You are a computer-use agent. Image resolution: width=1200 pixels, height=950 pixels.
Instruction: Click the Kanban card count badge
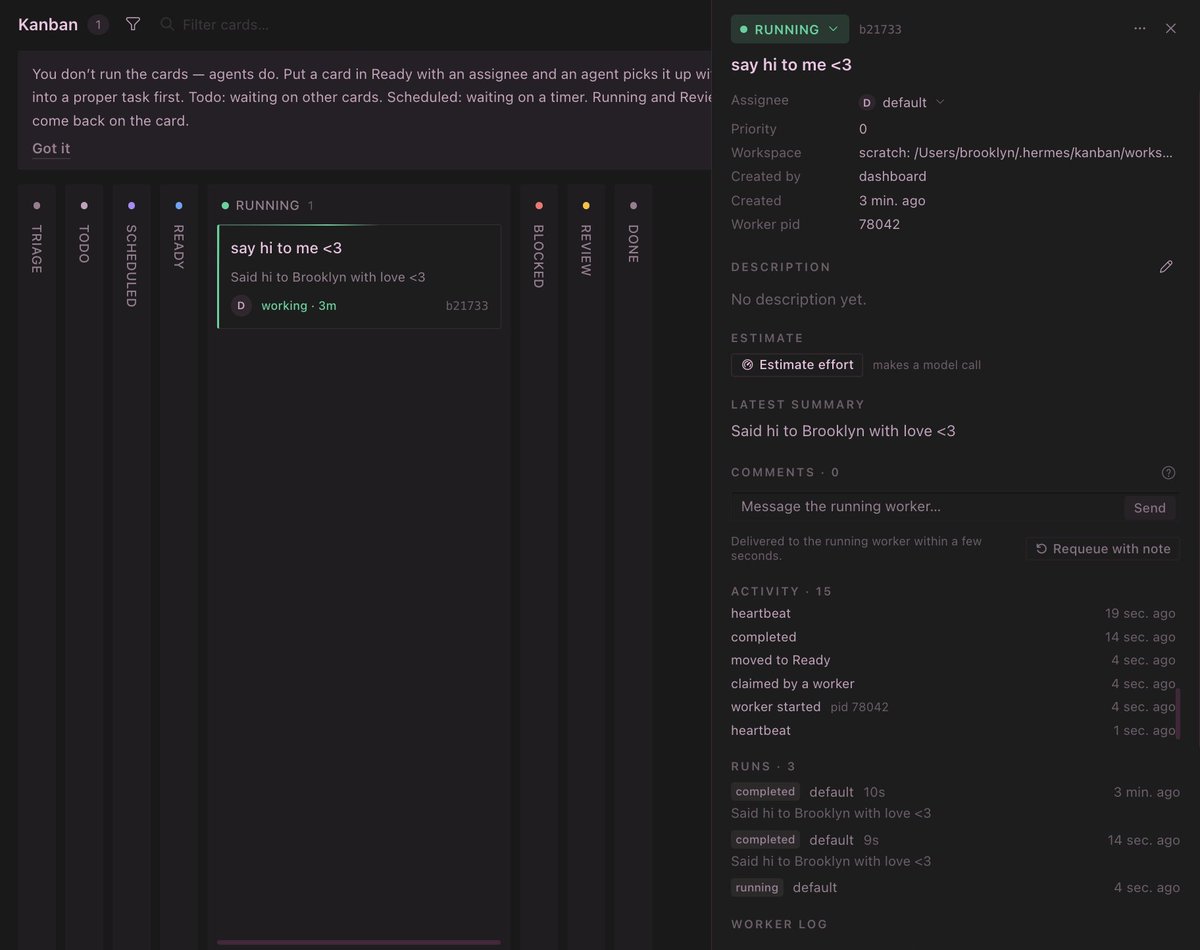[x=98, y=25]
